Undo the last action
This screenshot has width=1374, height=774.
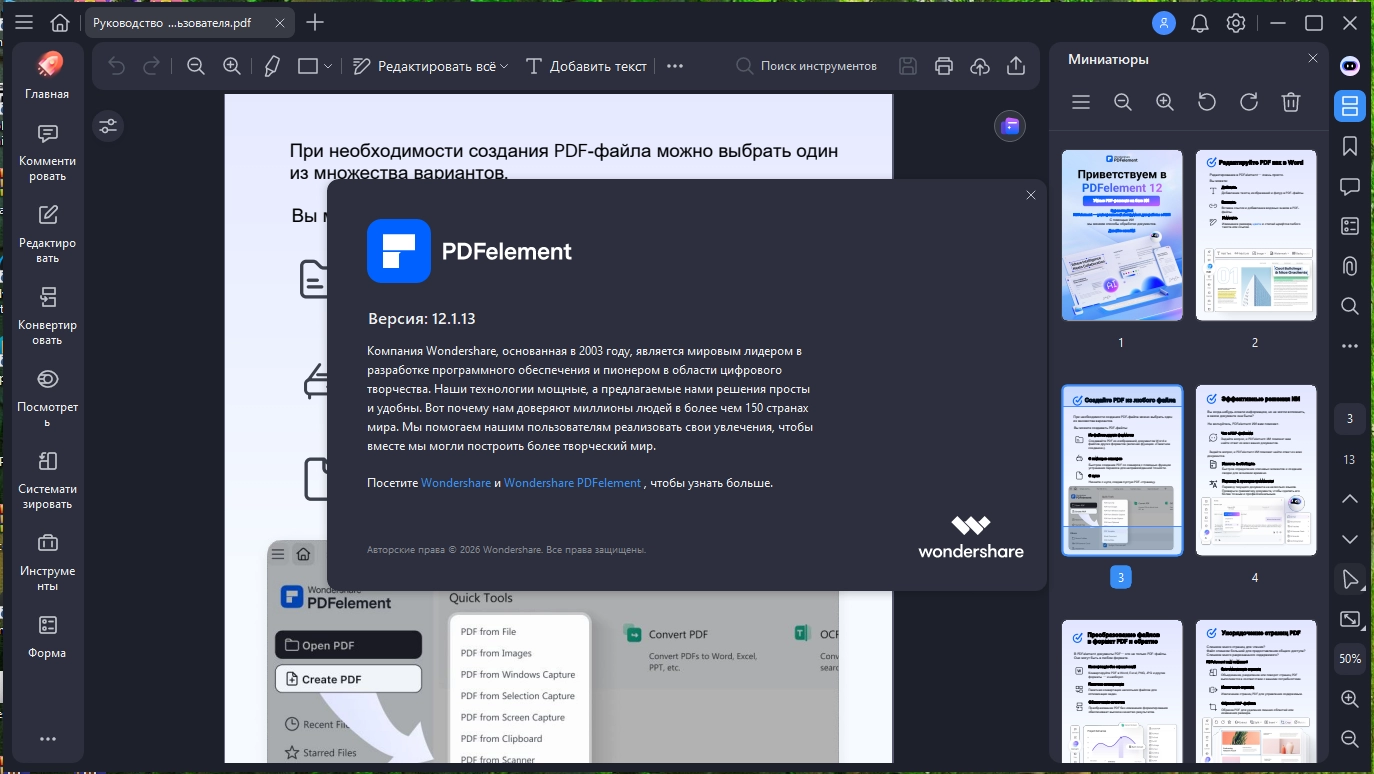(117, 66)
